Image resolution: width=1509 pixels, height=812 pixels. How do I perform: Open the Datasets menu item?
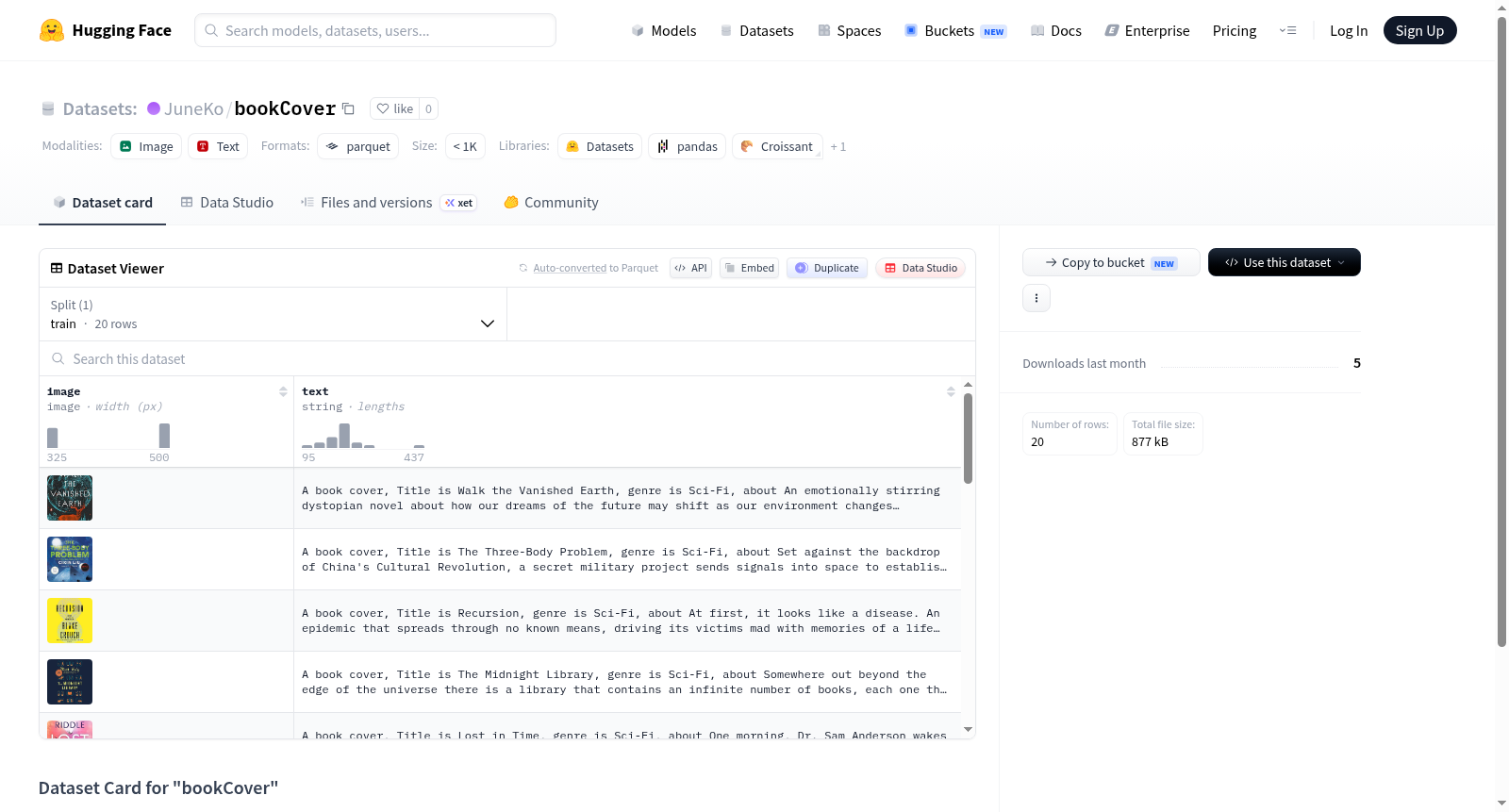pos(756,31)
